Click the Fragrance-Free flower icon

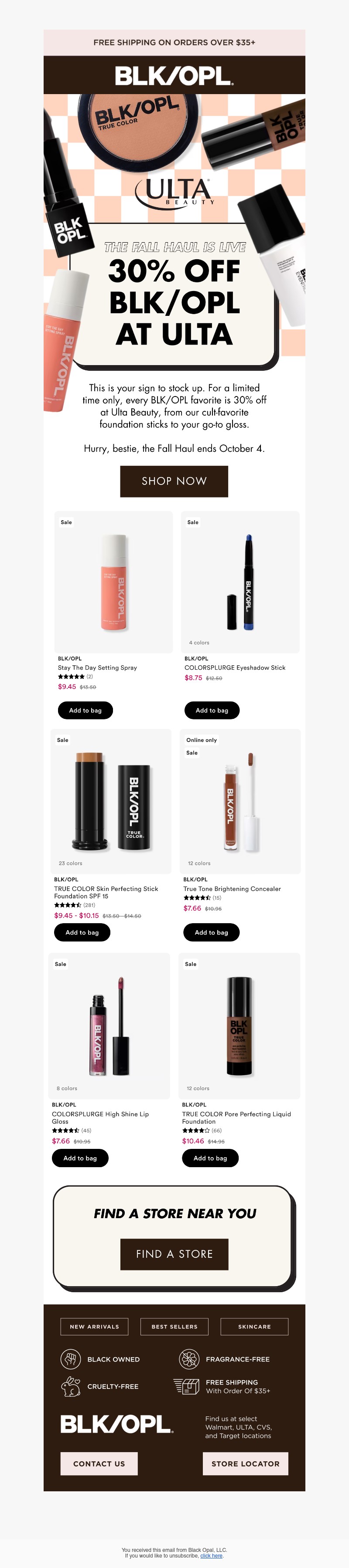pyautogui.click(x=189, y=1358)
